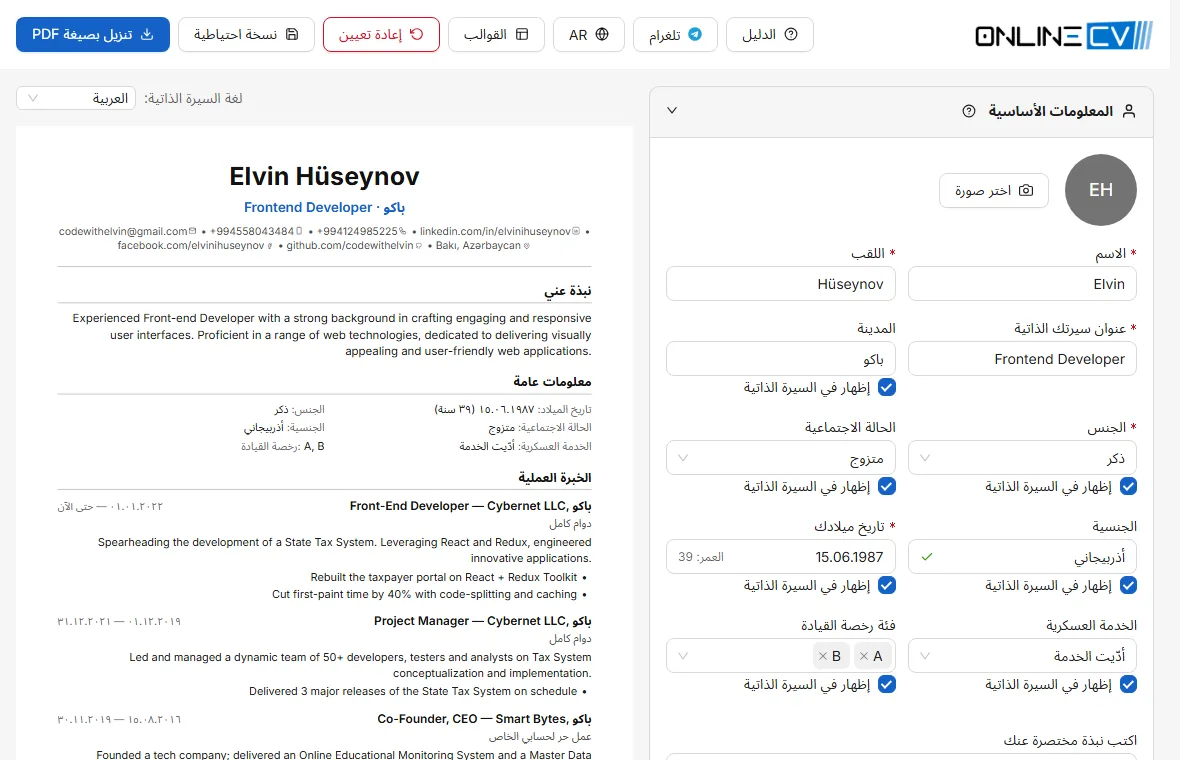Click the CV title field Frontend Developer

(x=1022, y=359)
